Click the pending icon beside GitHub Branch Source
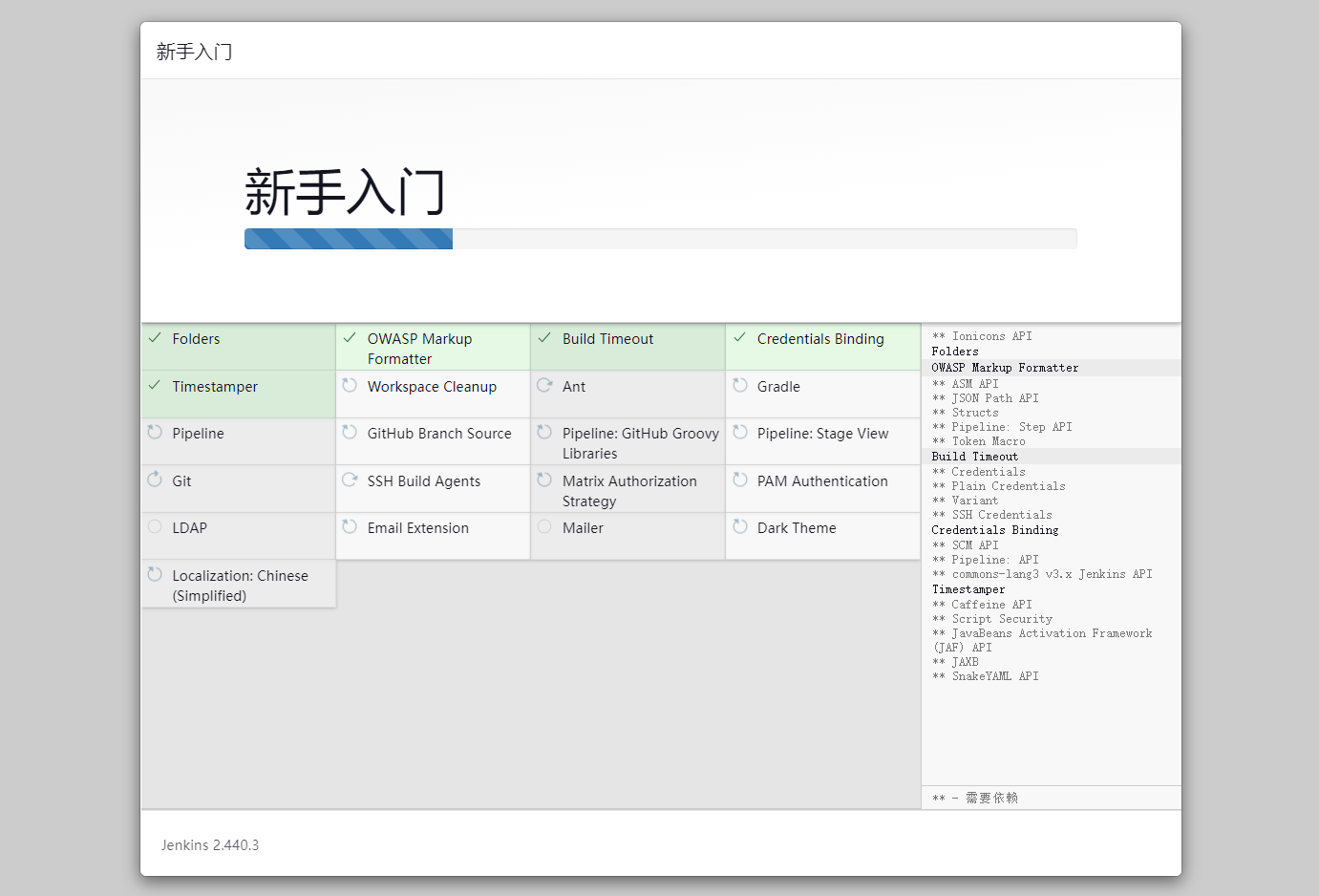This screenshot has height=896, width=1319. tap(350, 432)
